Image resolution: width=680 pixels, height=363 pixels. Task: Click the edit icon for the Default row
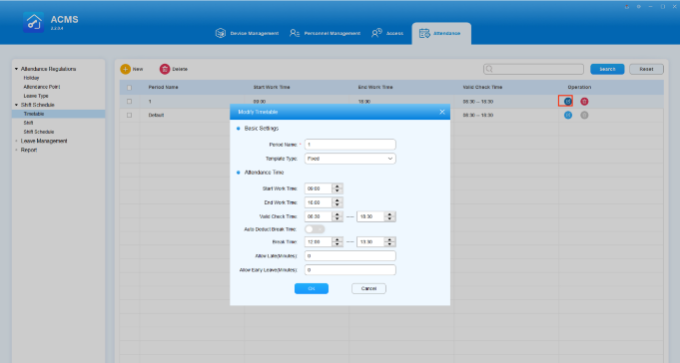pos(568,115)
